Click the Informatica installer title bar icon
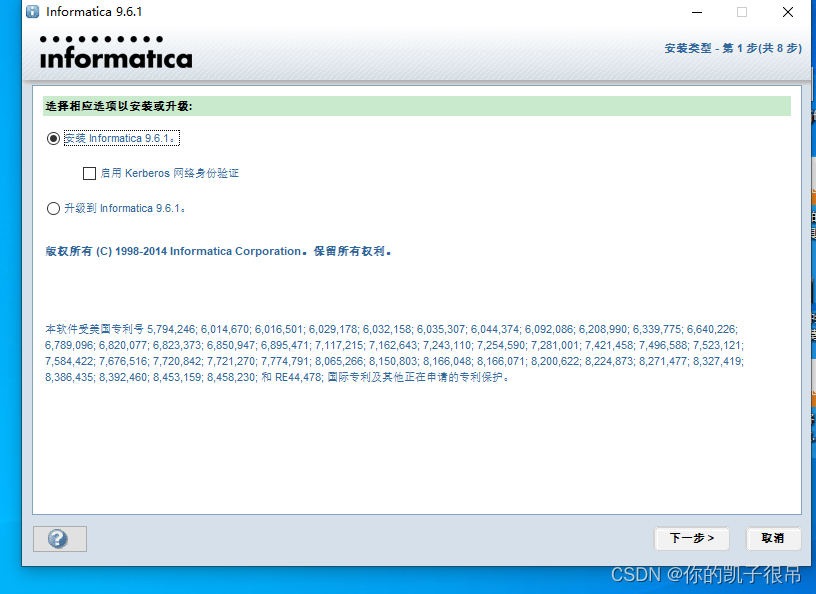Screen dimensions: 816x594 click(32, 11)
